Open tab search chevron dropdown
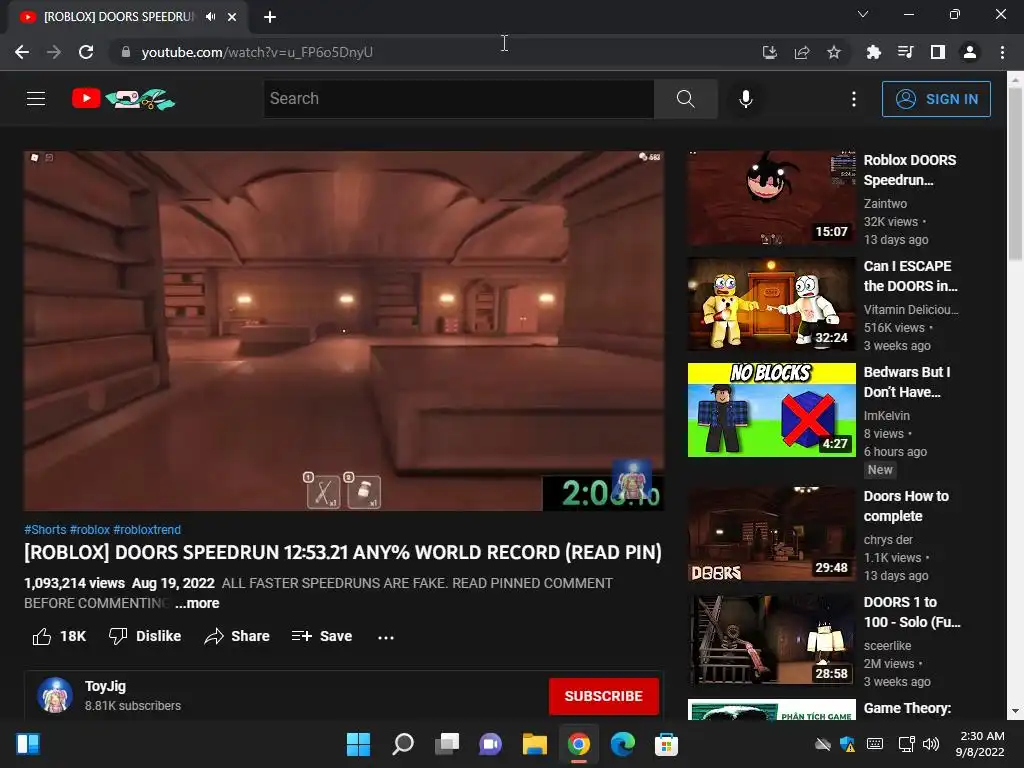The width and height of the screenshot is (1024, 768). point(863,14)
